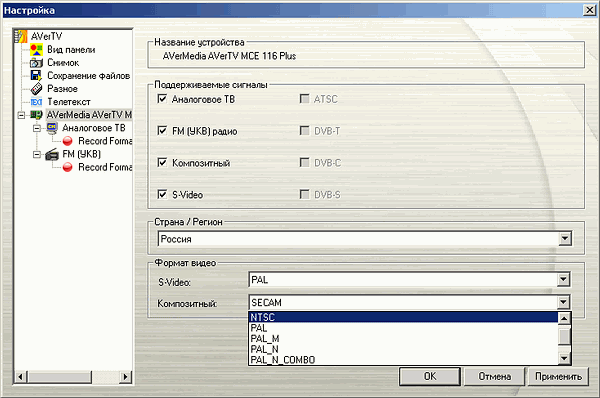Collapse the FM (УКВ) branch
600x398 pixels.
[x=37, y=155]
